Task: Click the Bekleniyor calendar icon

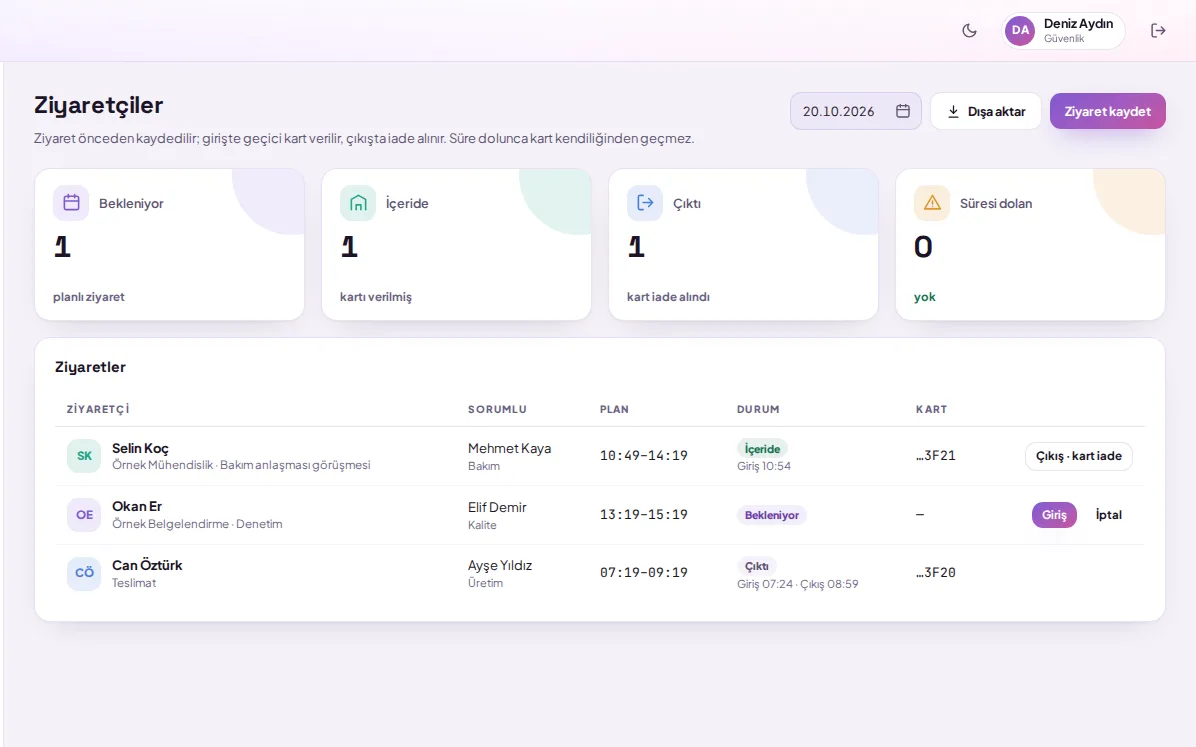Action: (71, 203)
